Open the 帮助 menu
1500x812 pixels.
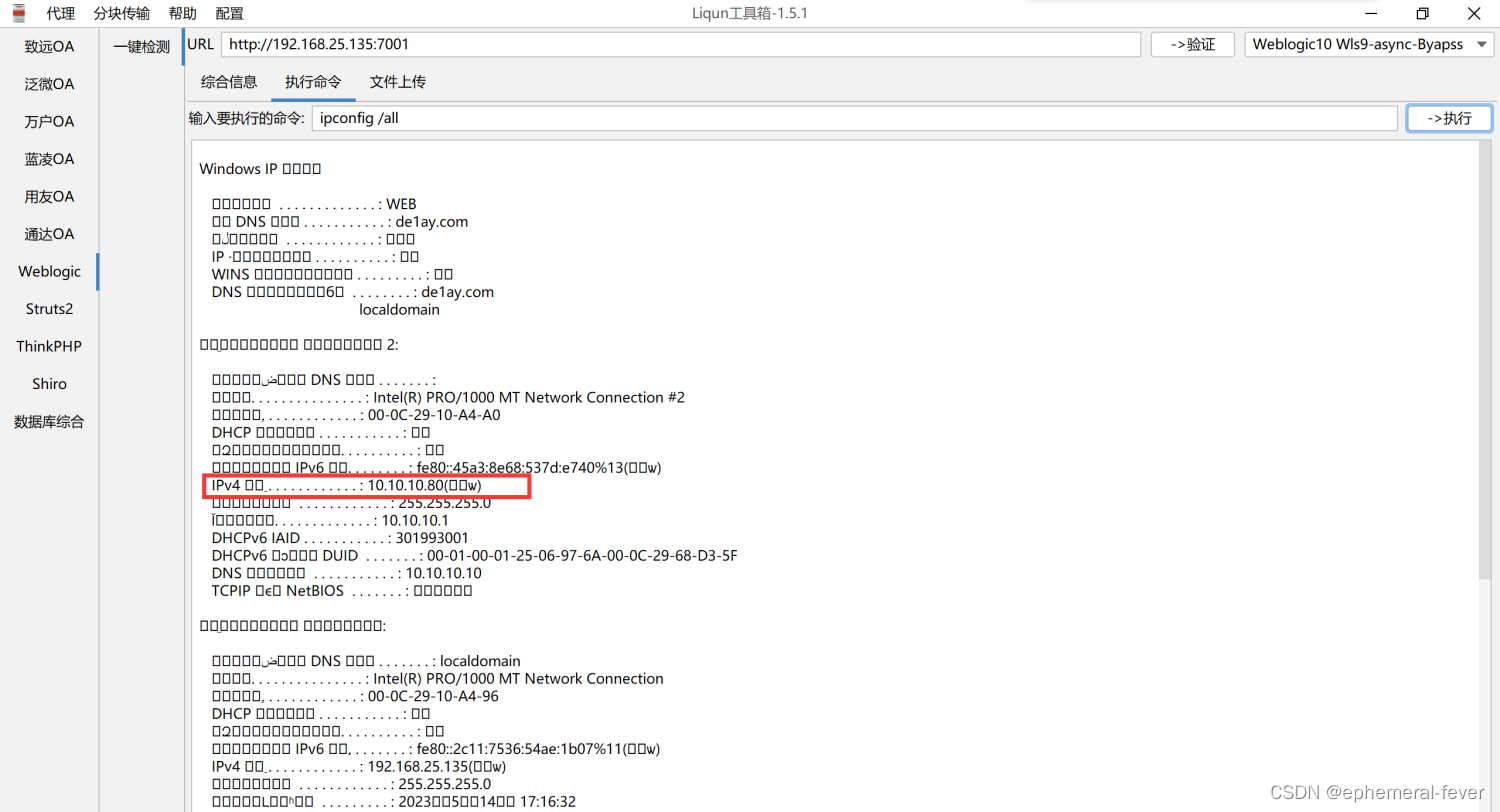point(183,14)
